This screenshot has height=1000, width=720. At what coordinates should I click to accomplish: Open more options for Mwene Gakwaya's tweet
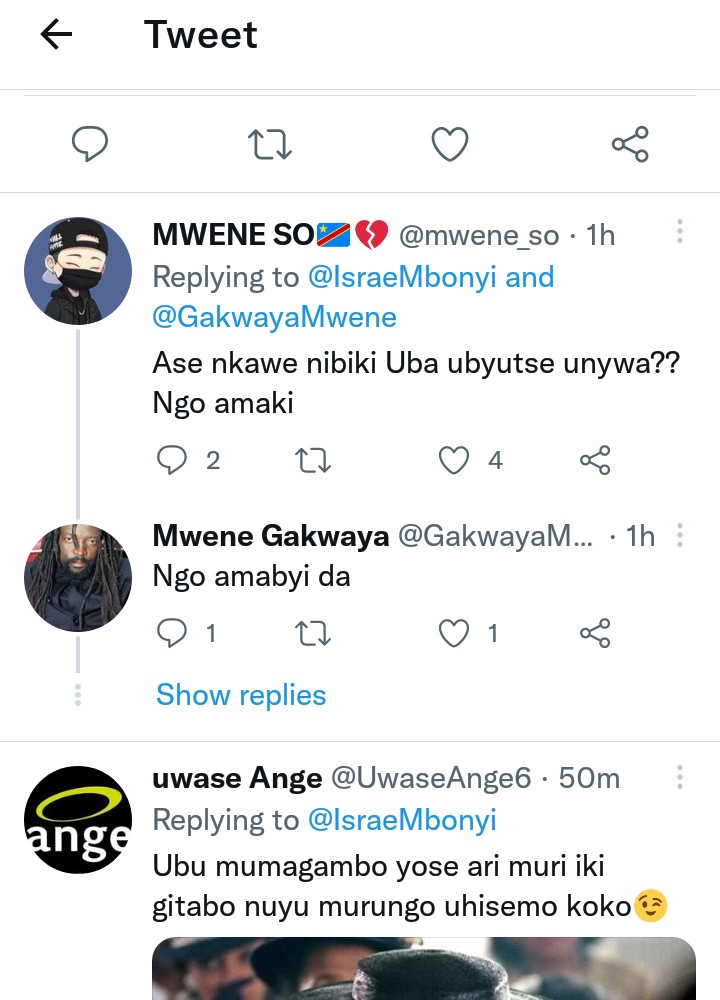coord(679,536)
